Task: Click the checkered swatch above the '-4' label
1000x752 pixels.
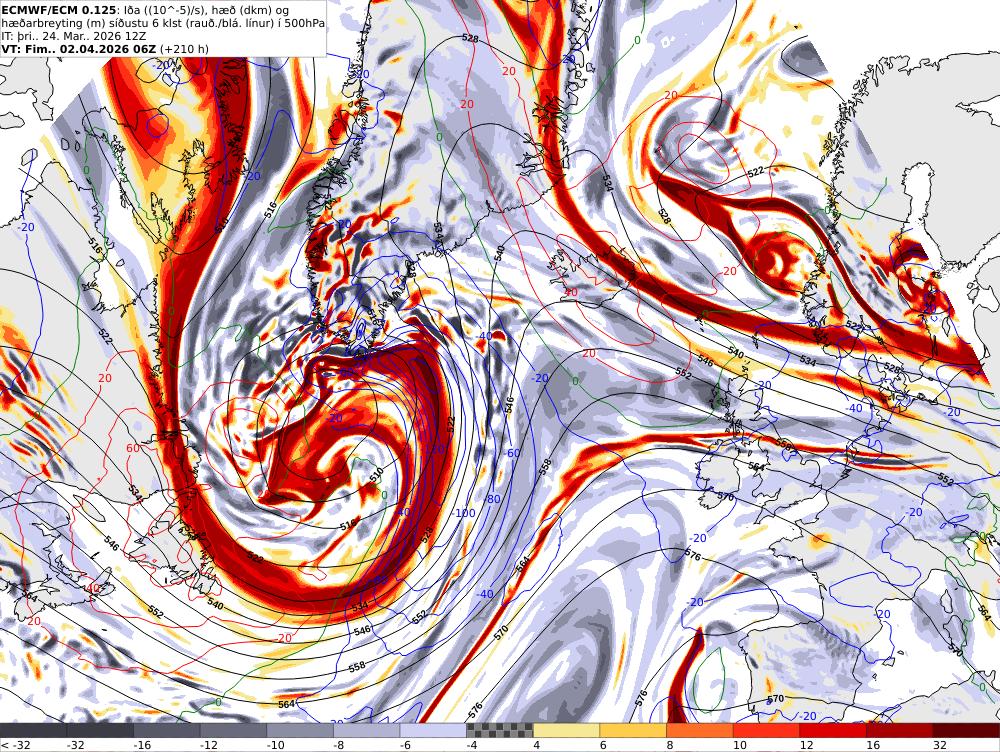Action: click(500, 730)
